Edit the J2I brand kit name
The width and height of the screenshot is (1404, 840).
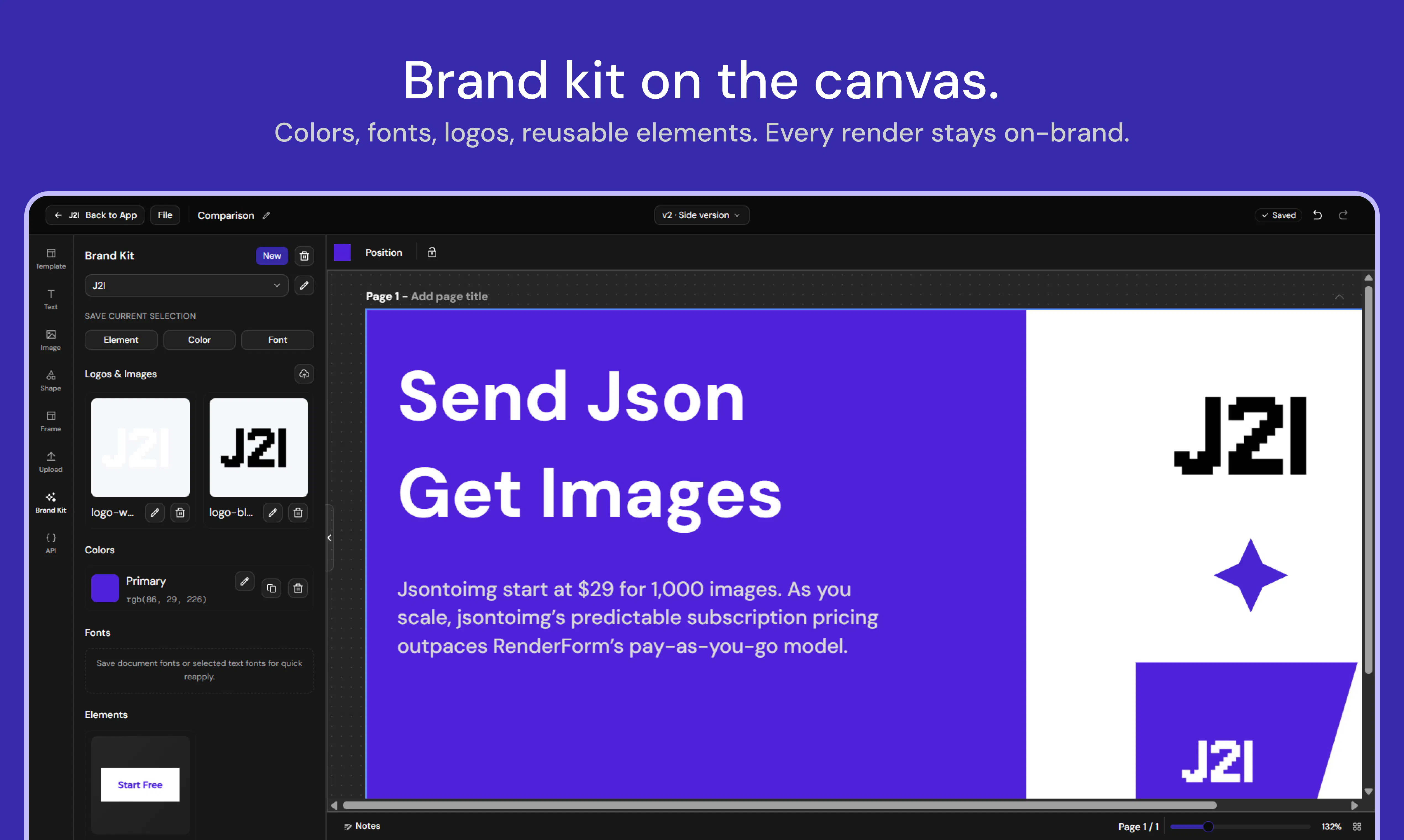(x=304, y=285)
